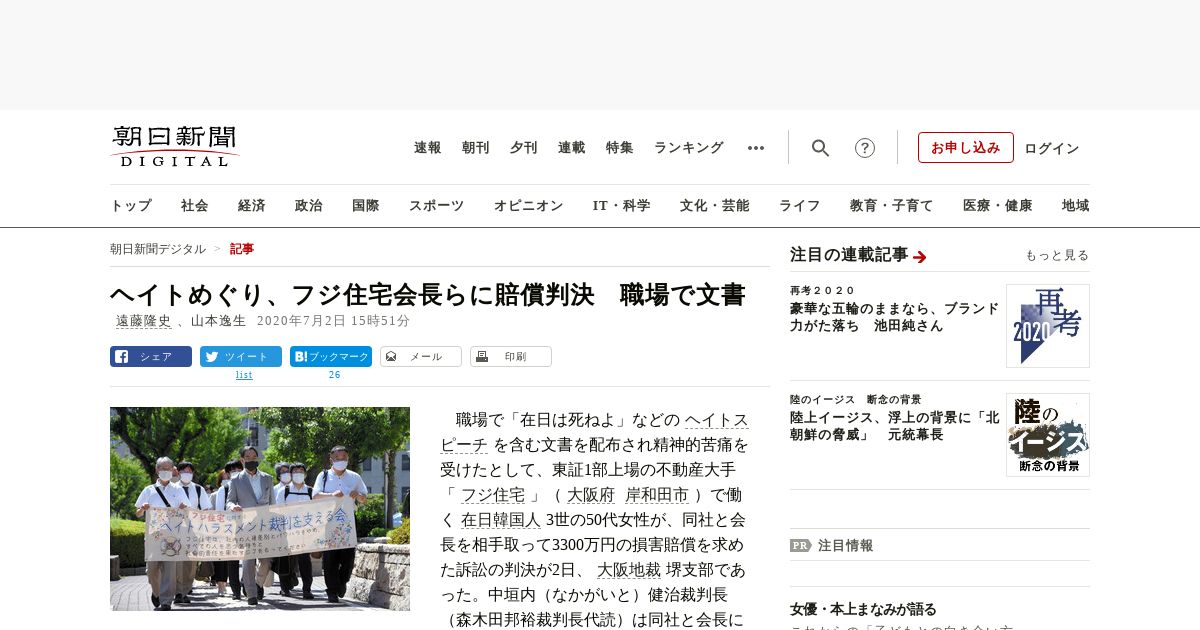Image resolution: width=1200 pixels, height=630 pixels.
Task: Open the three-dots more menu
Action: pos(756,148)
